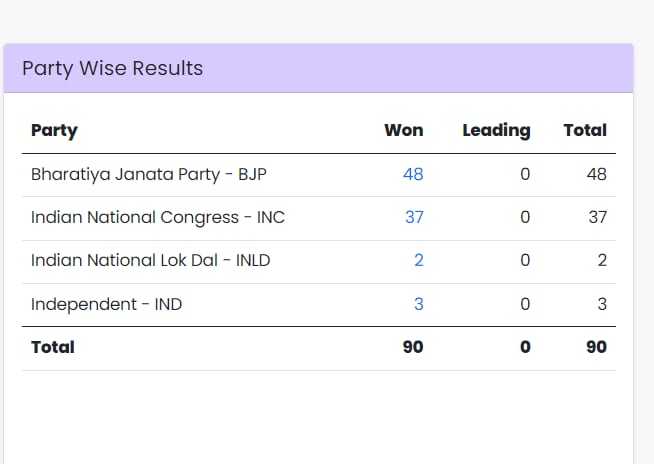The width and height of the screenshot is (654, 464).
Task: Select the Indian National Lok Dal - INLD name
Action: coord(151,260)
